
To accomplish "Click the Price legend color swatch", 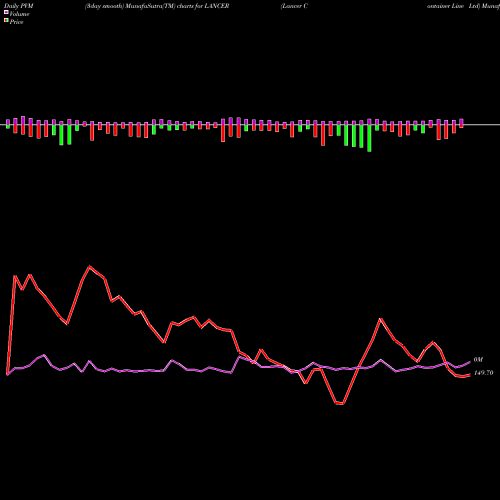I will (x=6, y=21).
